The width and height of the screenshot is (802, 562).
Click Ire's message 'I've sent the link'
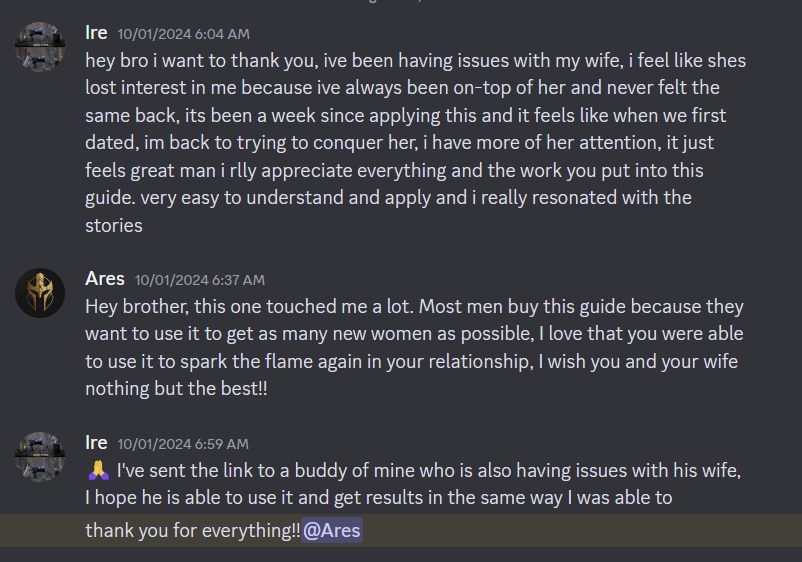(413, 484)
